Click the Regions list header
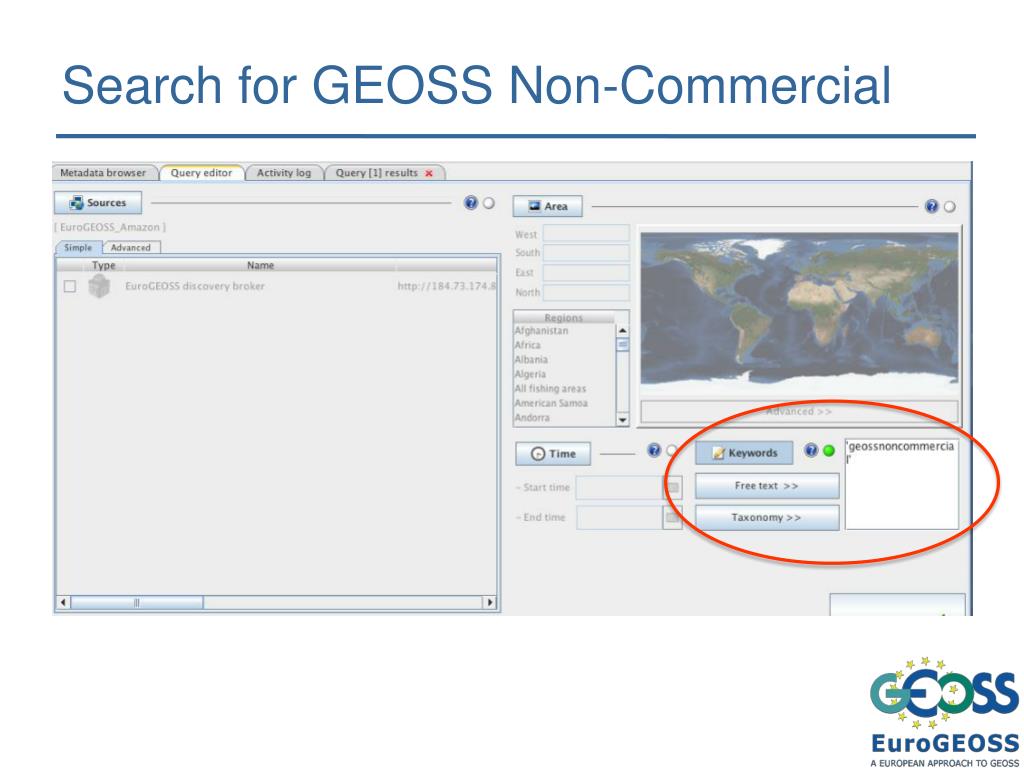The width and height of the screenshot is (1024, 768). coord(564,317)
